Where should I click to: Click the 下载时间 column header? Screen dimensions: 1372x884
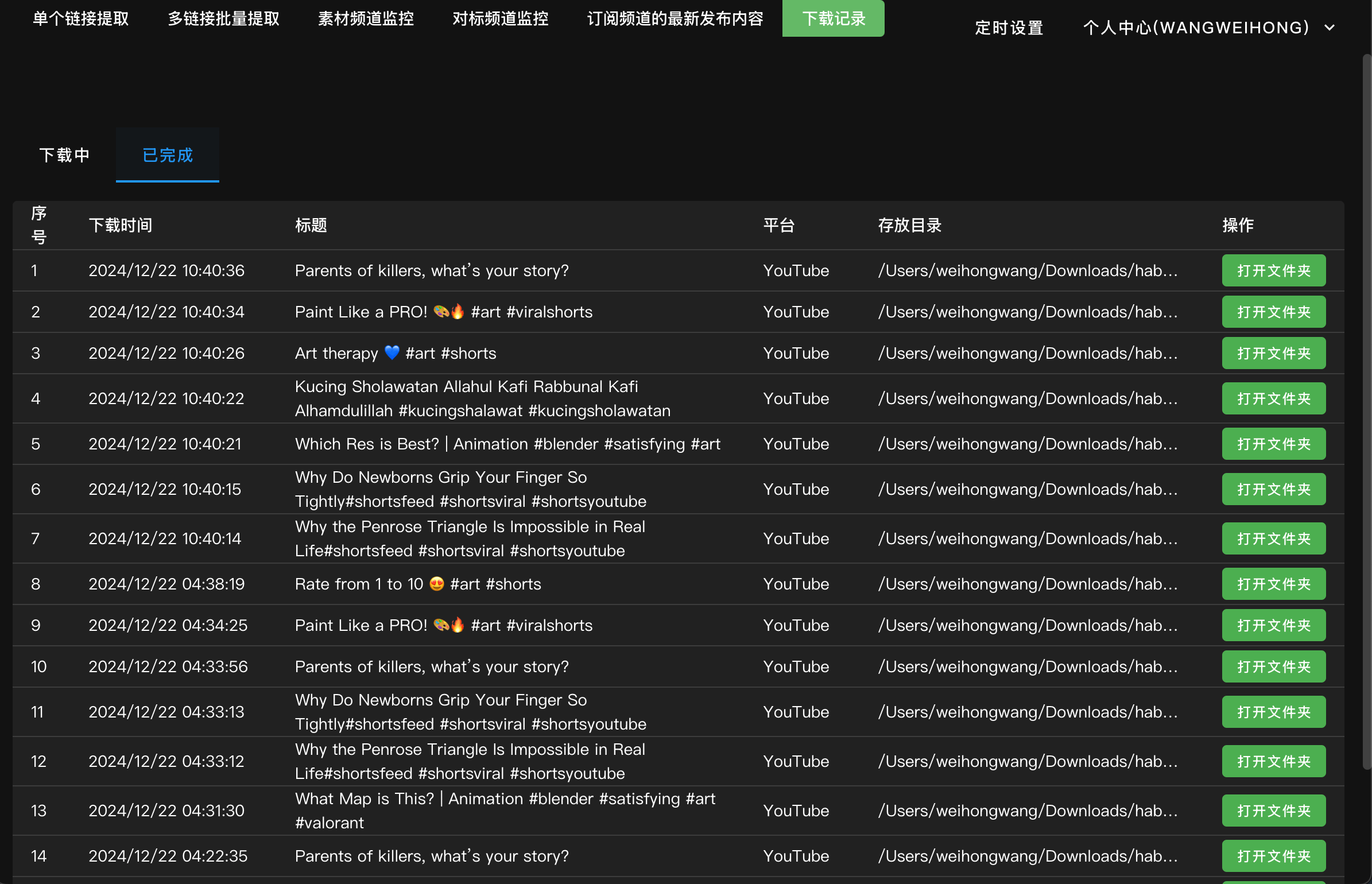(121, 225)
